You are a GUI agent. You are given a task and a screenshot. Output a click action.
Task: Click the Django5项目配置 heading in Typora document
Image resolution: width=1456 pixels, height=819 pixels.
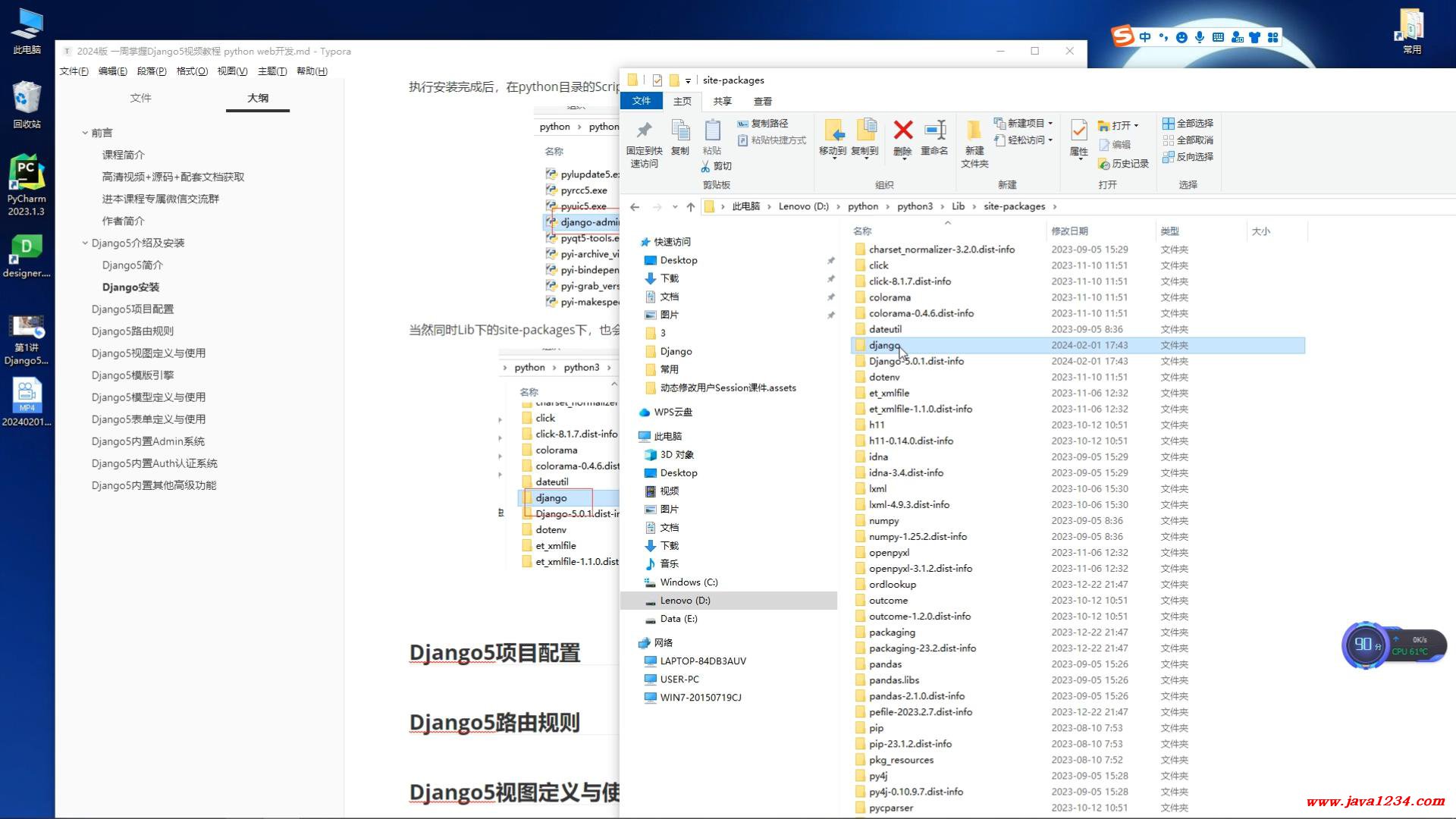[x=494, y=653]
